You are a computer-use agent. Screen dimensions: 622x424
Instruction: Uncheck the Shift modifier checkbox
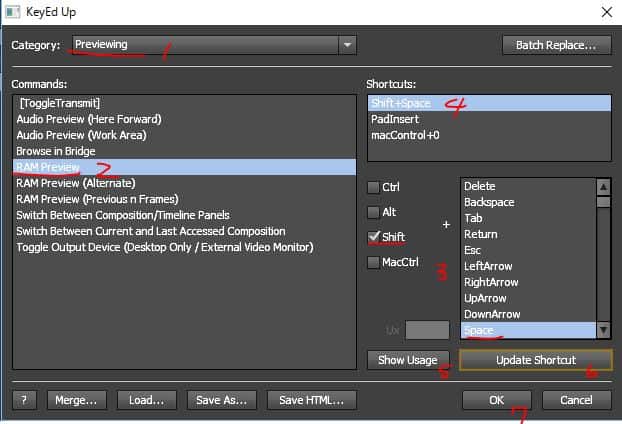(x=374, y=236)
